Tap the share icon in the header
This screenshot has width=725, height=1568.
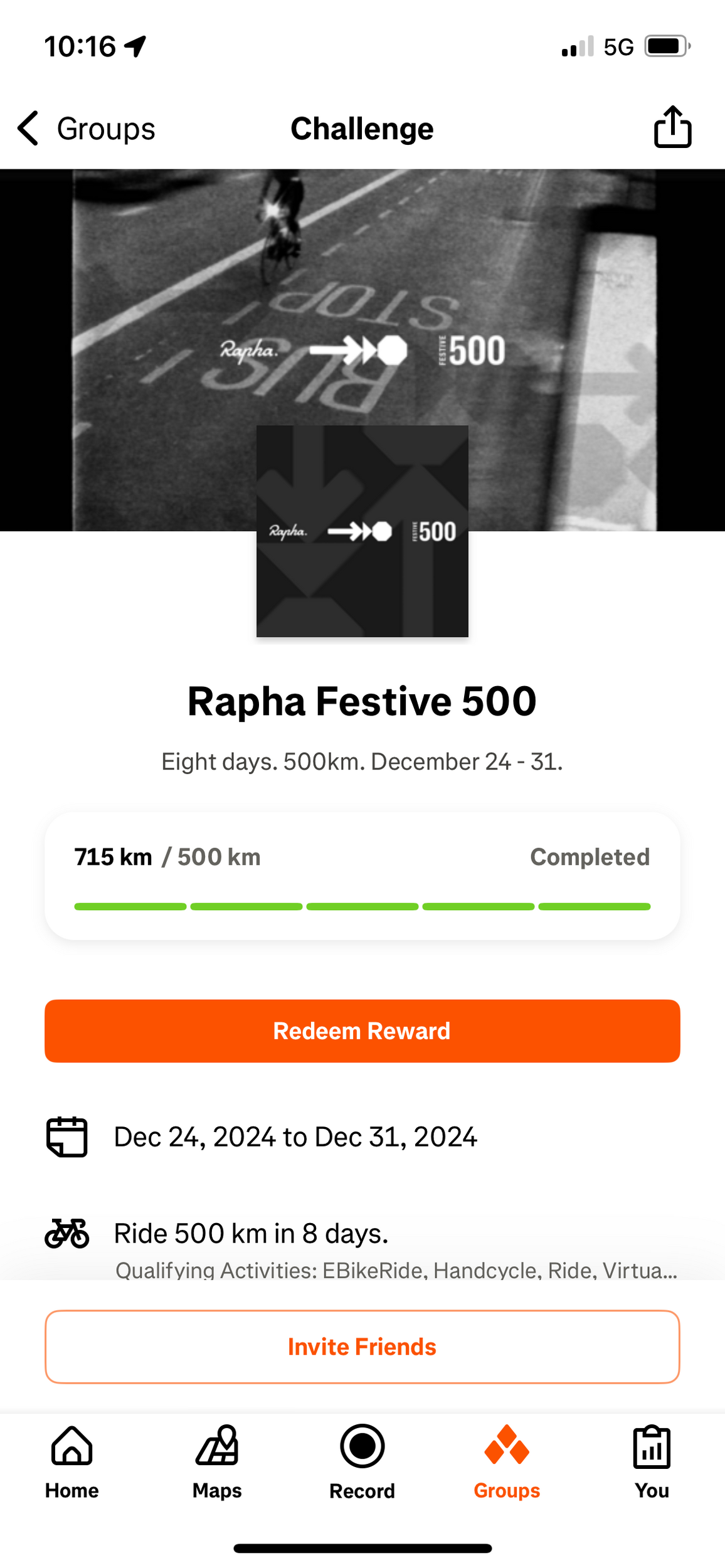[x=672, y=127]
